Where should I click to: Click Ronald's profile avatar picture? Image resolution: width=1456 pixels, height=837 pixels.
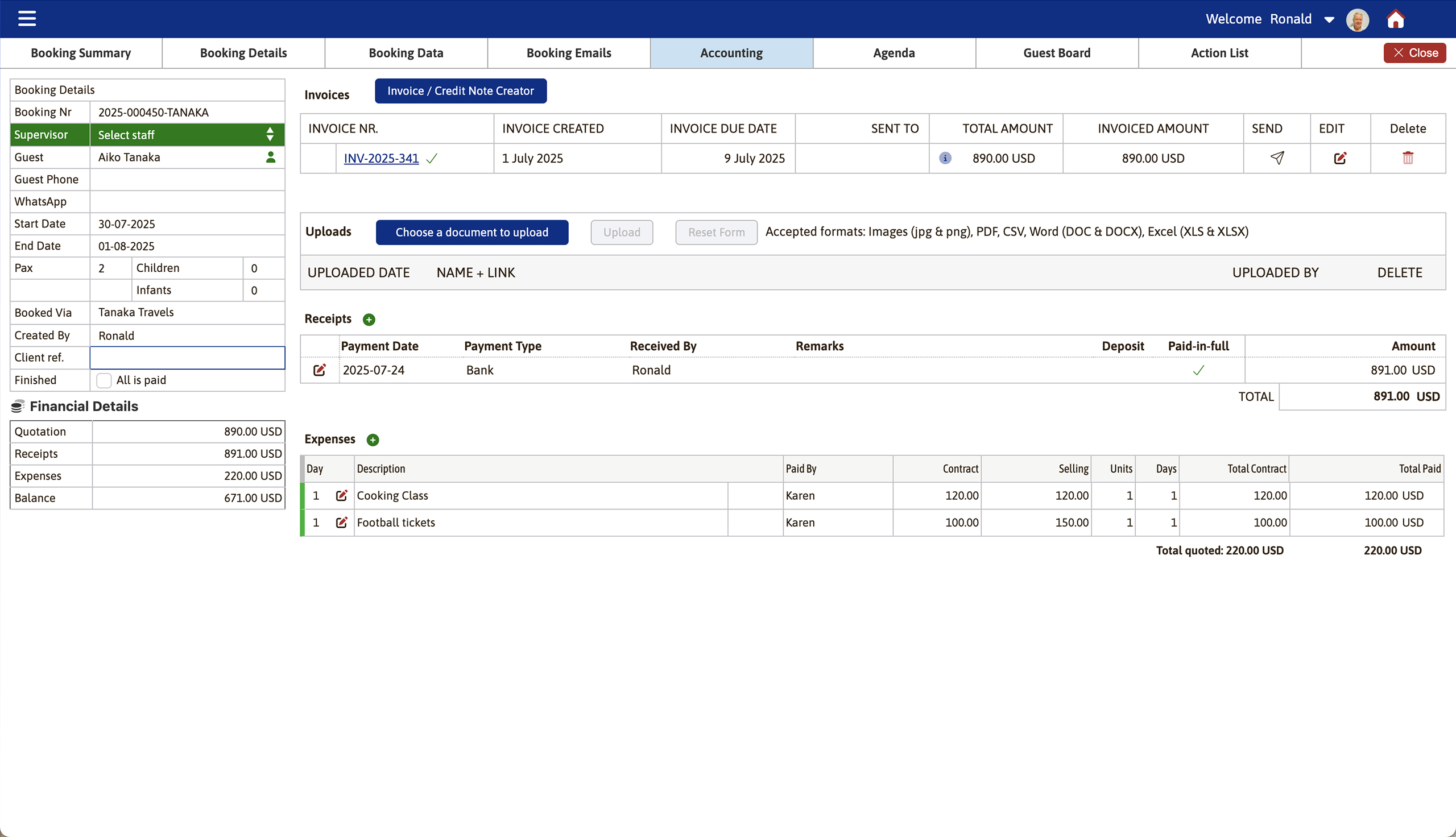click(1357, 19)
